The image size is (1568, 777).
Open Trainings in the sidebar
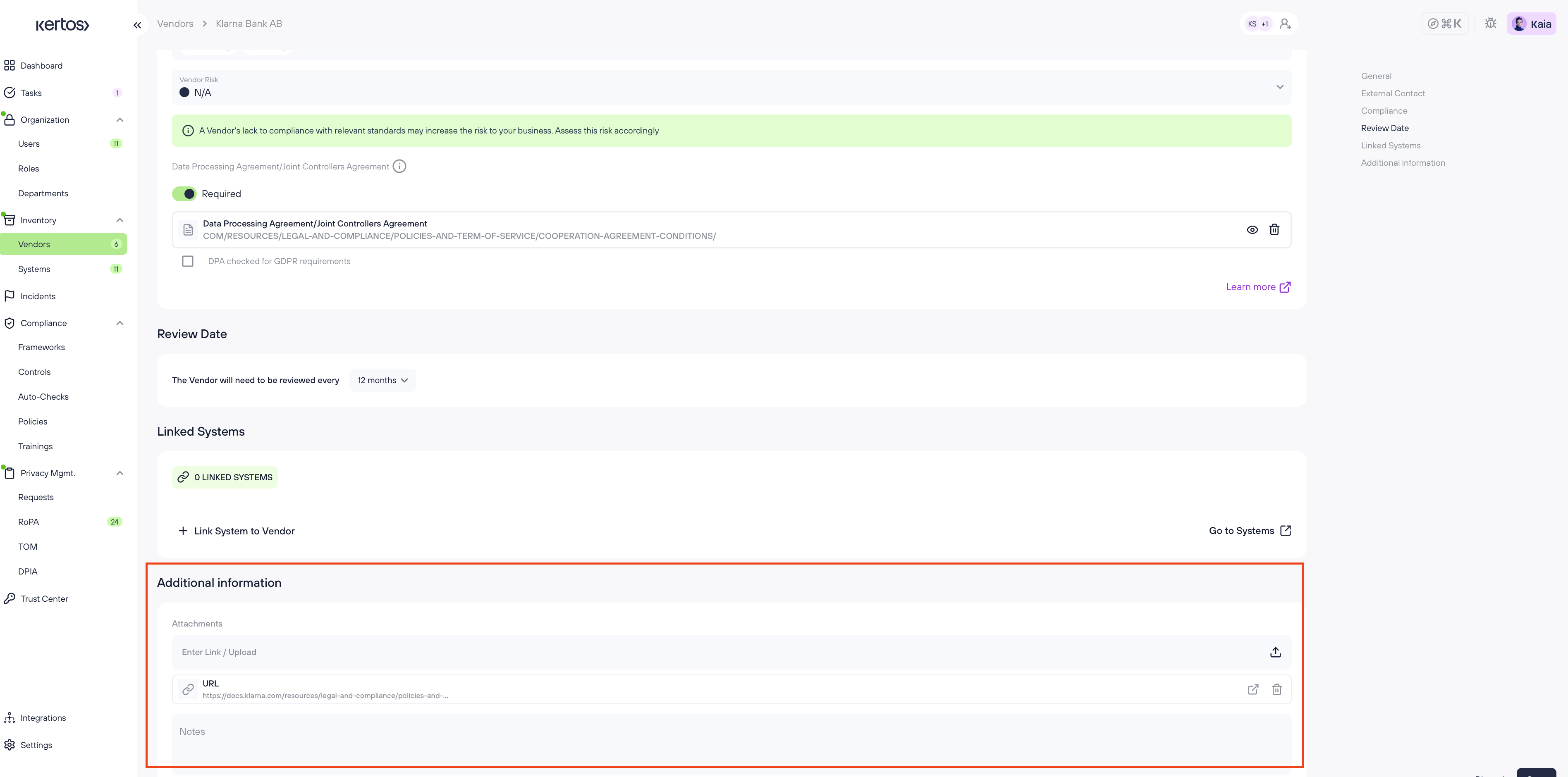coord(35,447)
